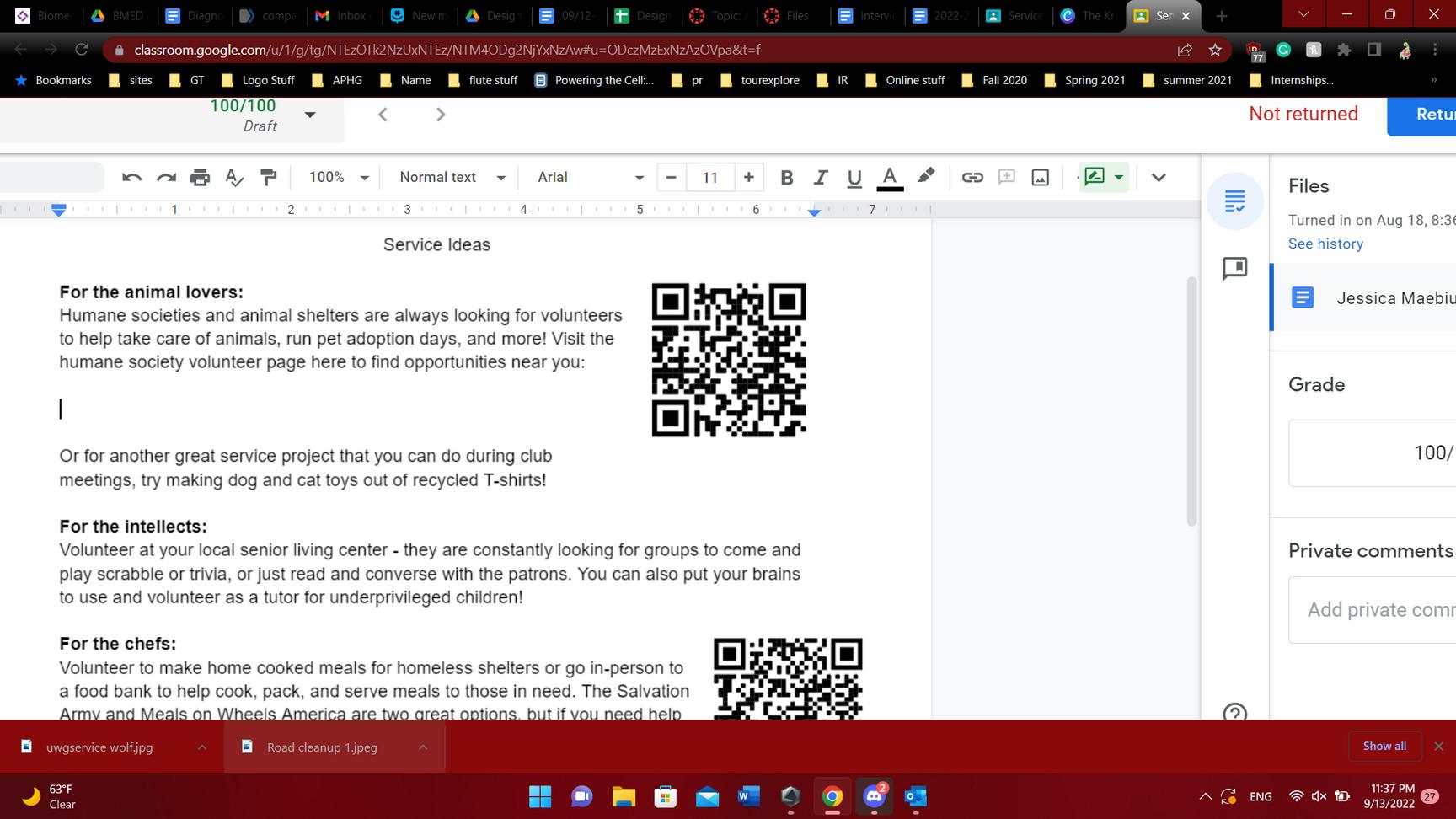
Task: Switch to the The Kr browser tab
Action: pos(1089,16)
